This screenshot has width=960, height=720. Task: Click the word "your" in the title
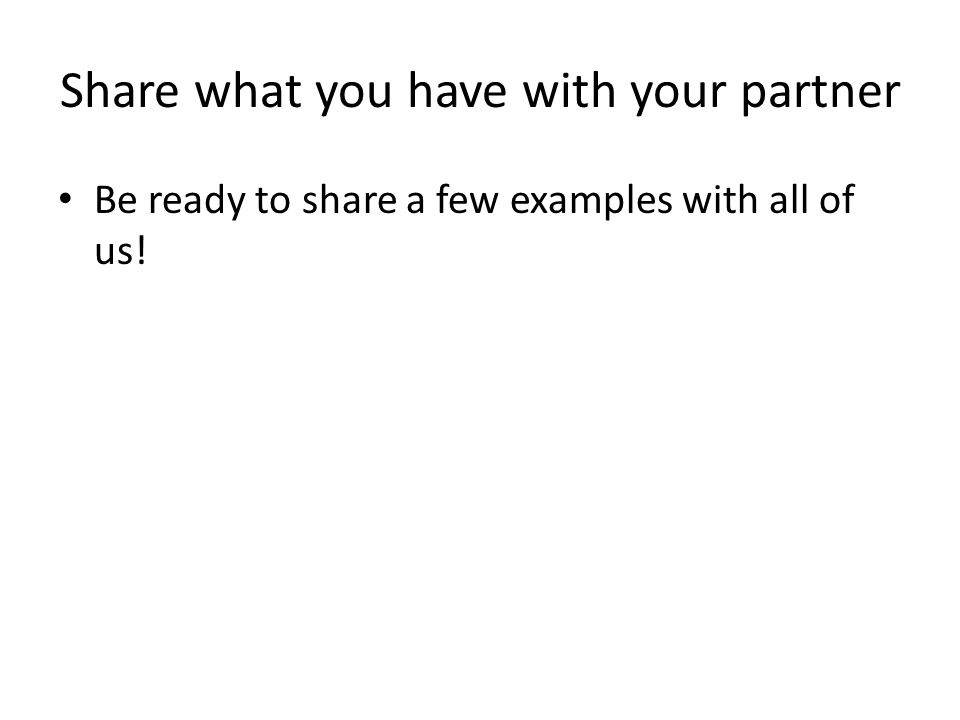click(678, 97)
